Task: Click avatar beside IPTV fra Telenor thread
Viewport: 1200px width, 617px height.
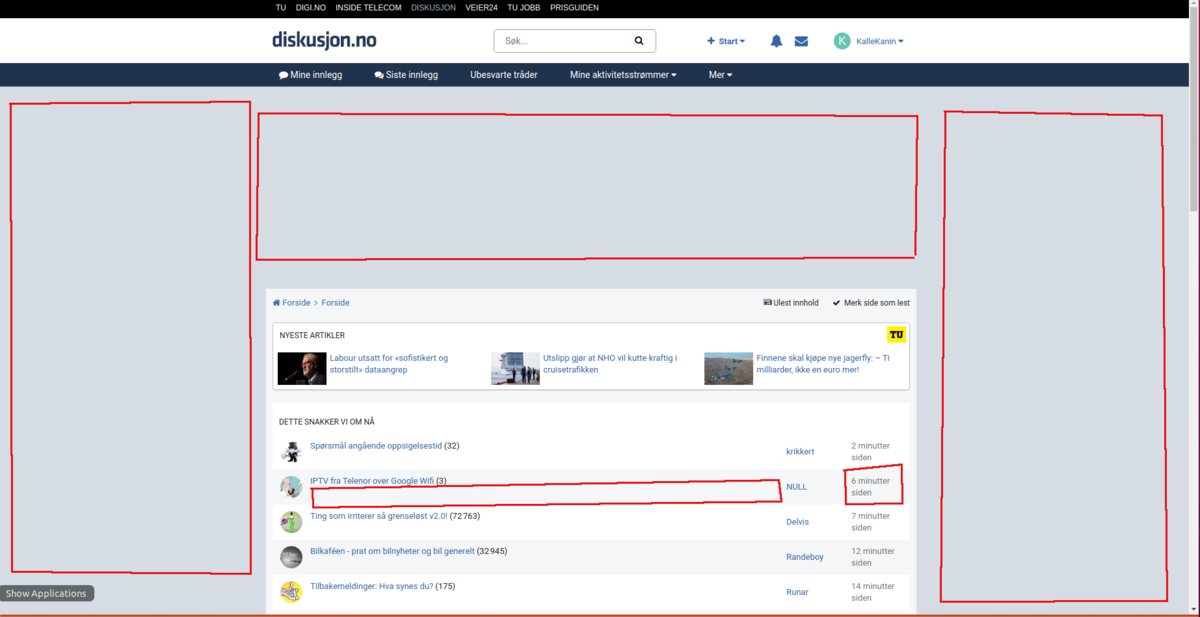Action: [291, 487]
